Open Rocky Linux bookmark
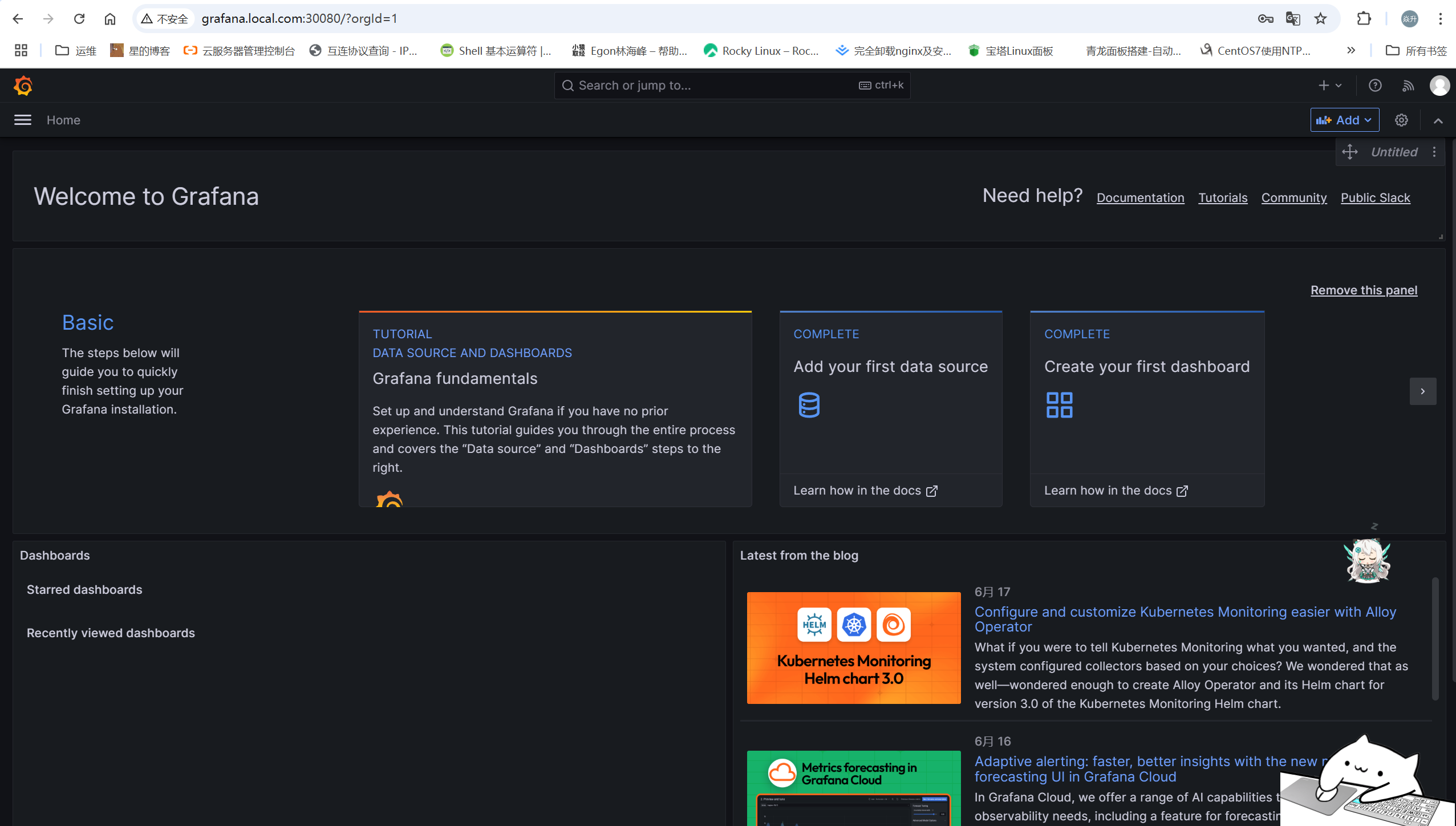Image resolution: width=1456 pixels, height=826 pixels. tap(761, 51)
